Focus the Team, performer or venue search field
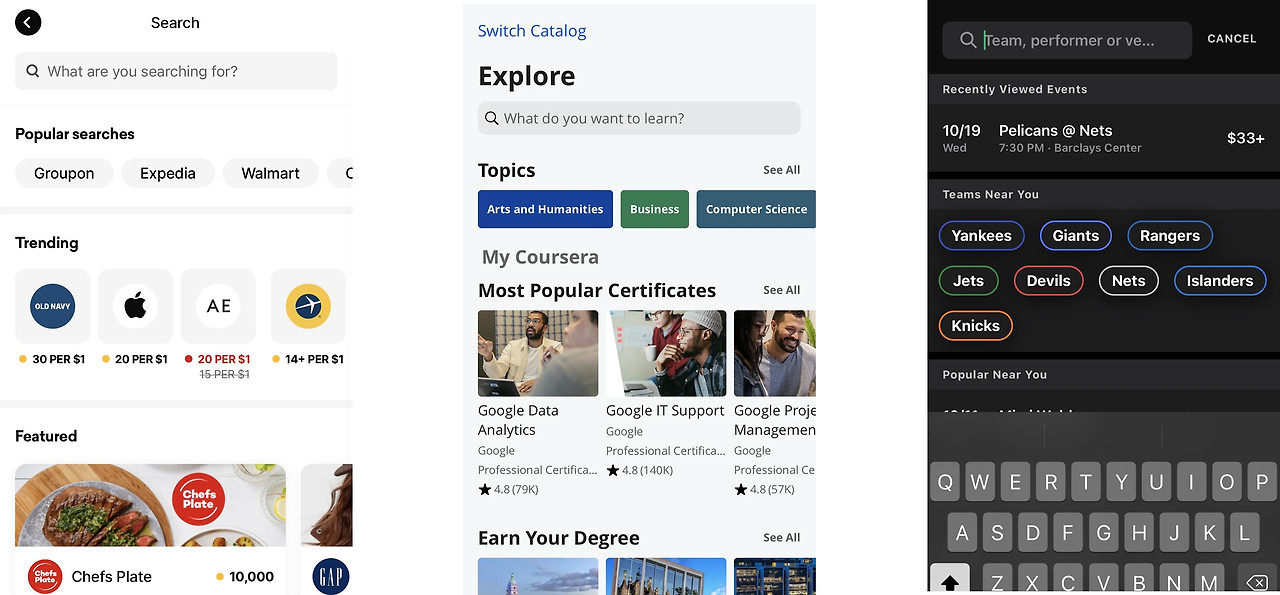Image resolution: width=1280 pixels, height=595 pixels. (x=1067, y=40)
